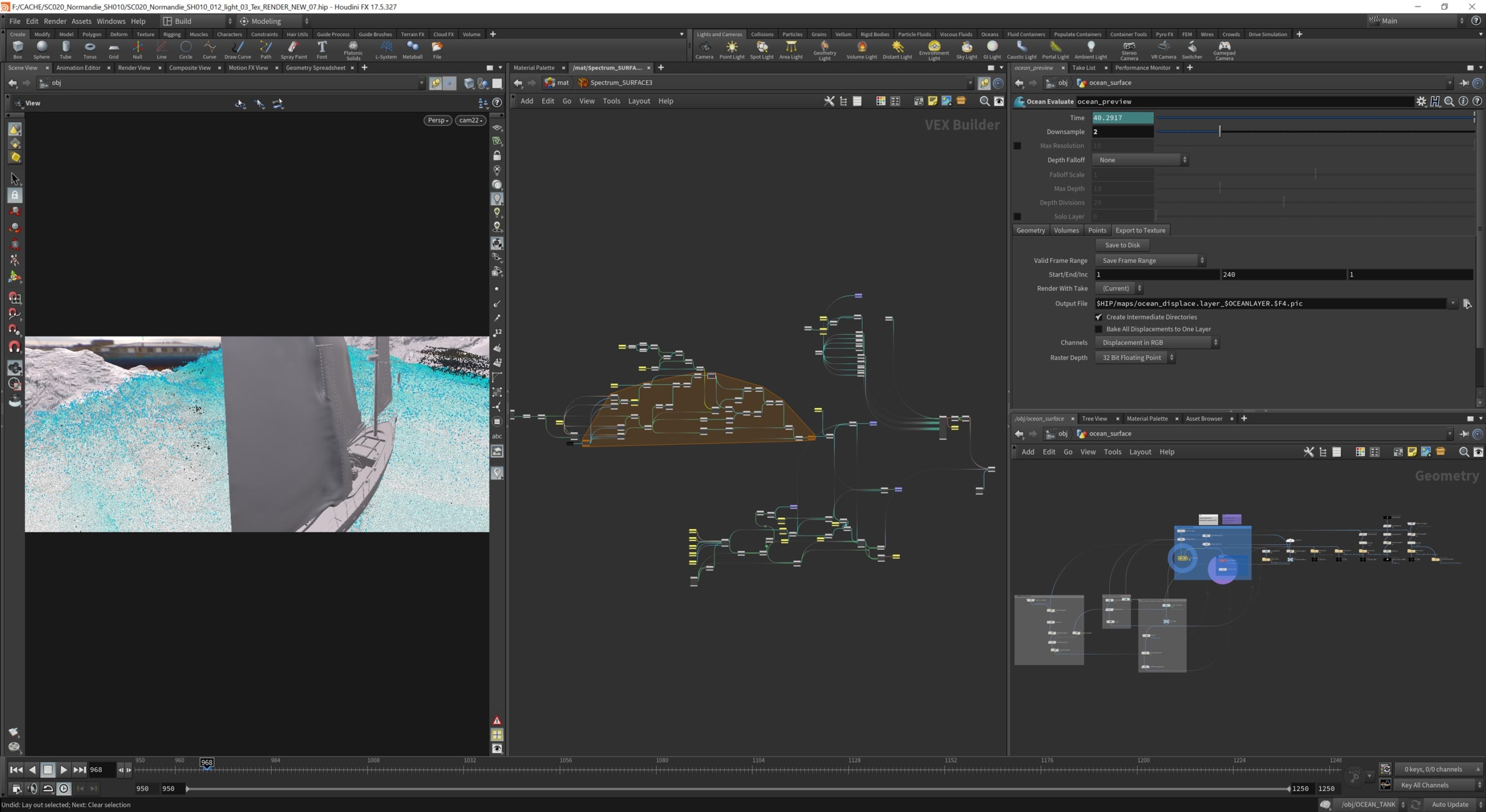Select the Torus shelf tool
Image resolution: width=1486 pixels, height=812 pixels.
[x=89, y=50]
